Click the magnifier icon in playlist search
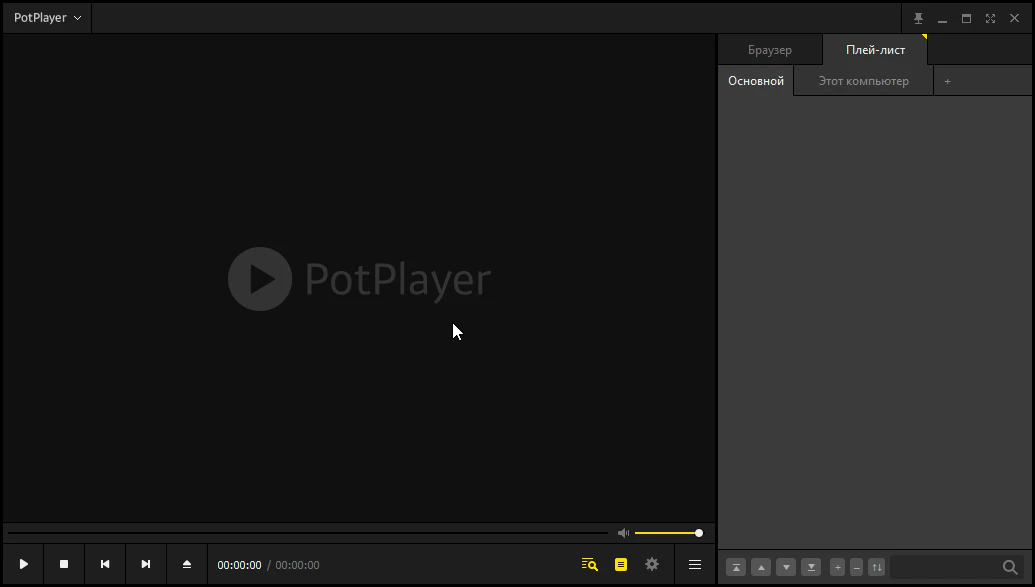Image resolution: width=1035 pixels, height=587 pixels. click(1010, 567)
